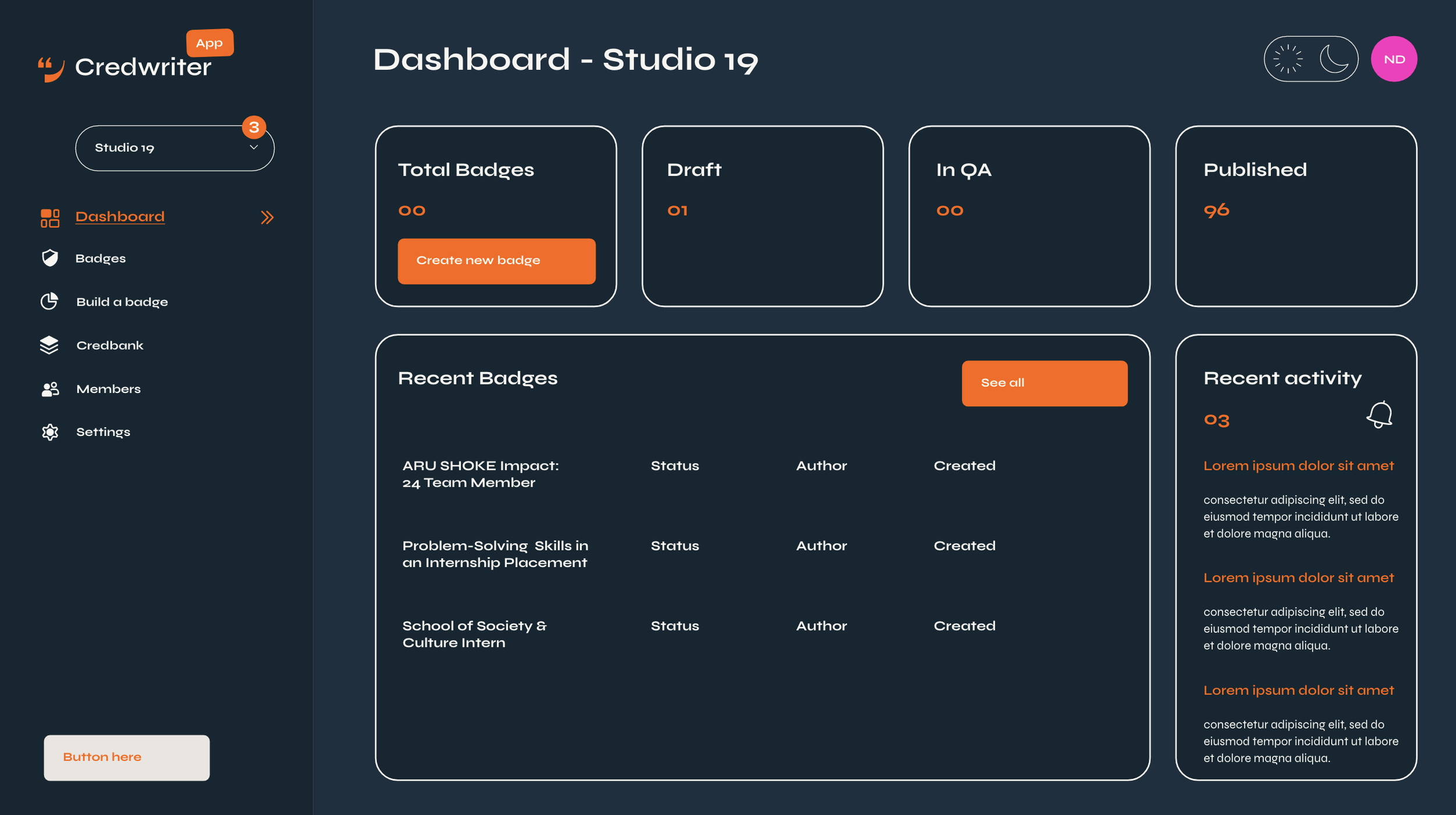The height and width of the screenshot is (815, 1456).
Task: Click the loading spinner icon near the avatar
Action: [x=1287, y=58]
